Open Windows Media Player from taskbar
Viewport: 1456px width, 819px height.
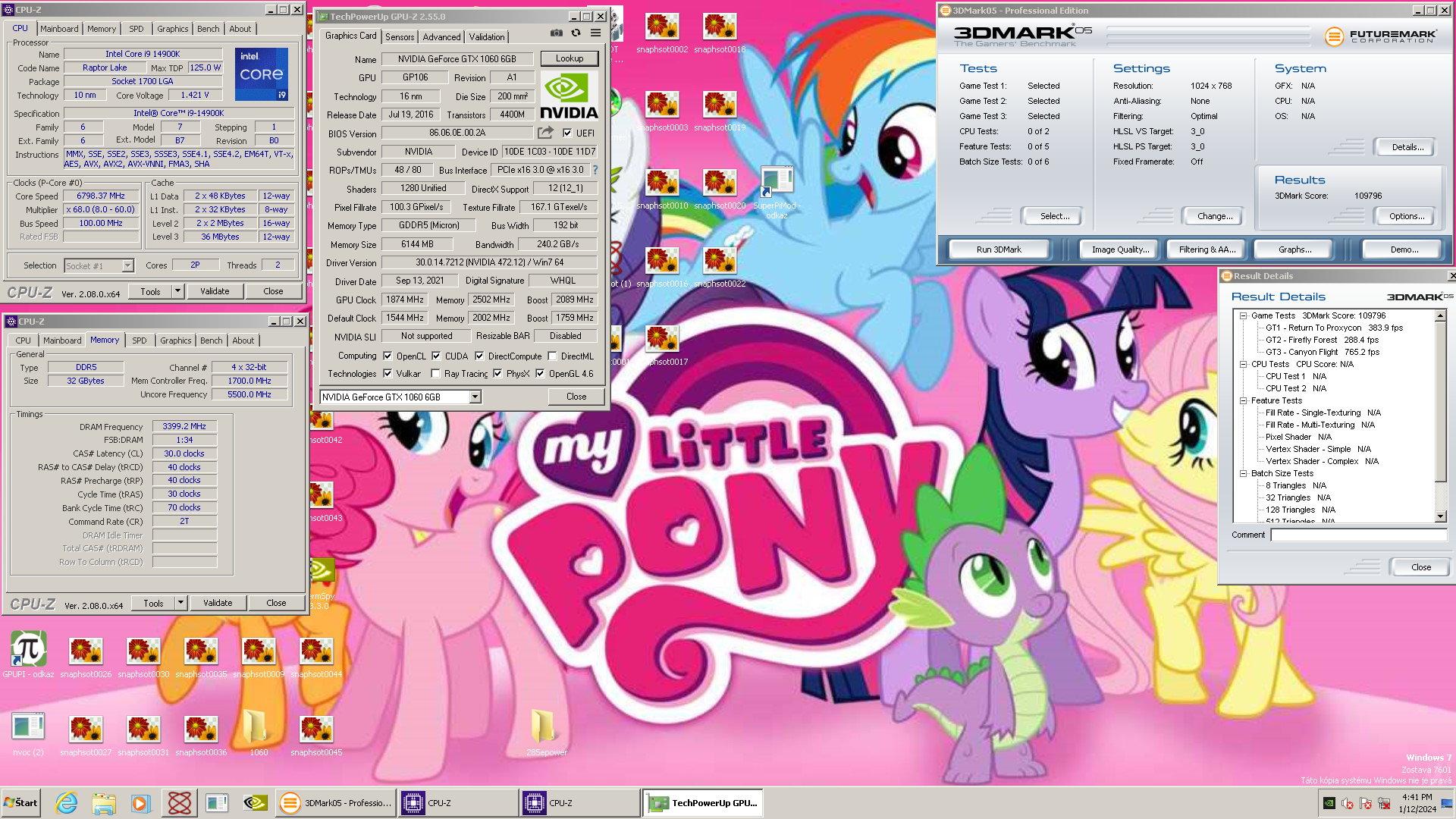(x=141, y=802)
